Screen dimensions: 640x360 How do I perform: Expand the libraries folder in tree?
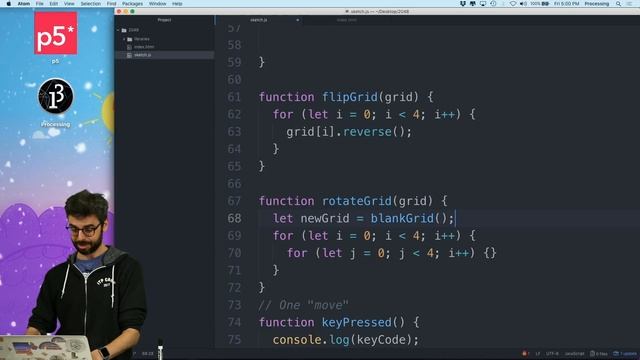pos(124,39)
